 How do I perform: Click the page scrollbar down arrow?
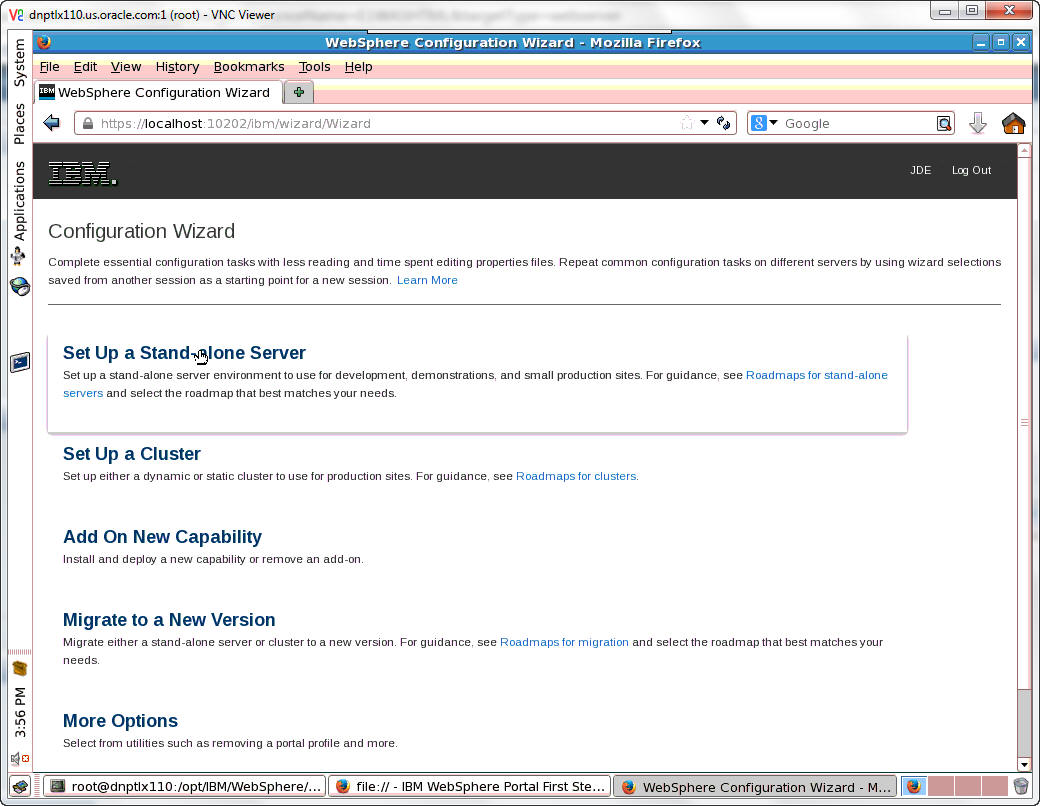pos(1024,764)
